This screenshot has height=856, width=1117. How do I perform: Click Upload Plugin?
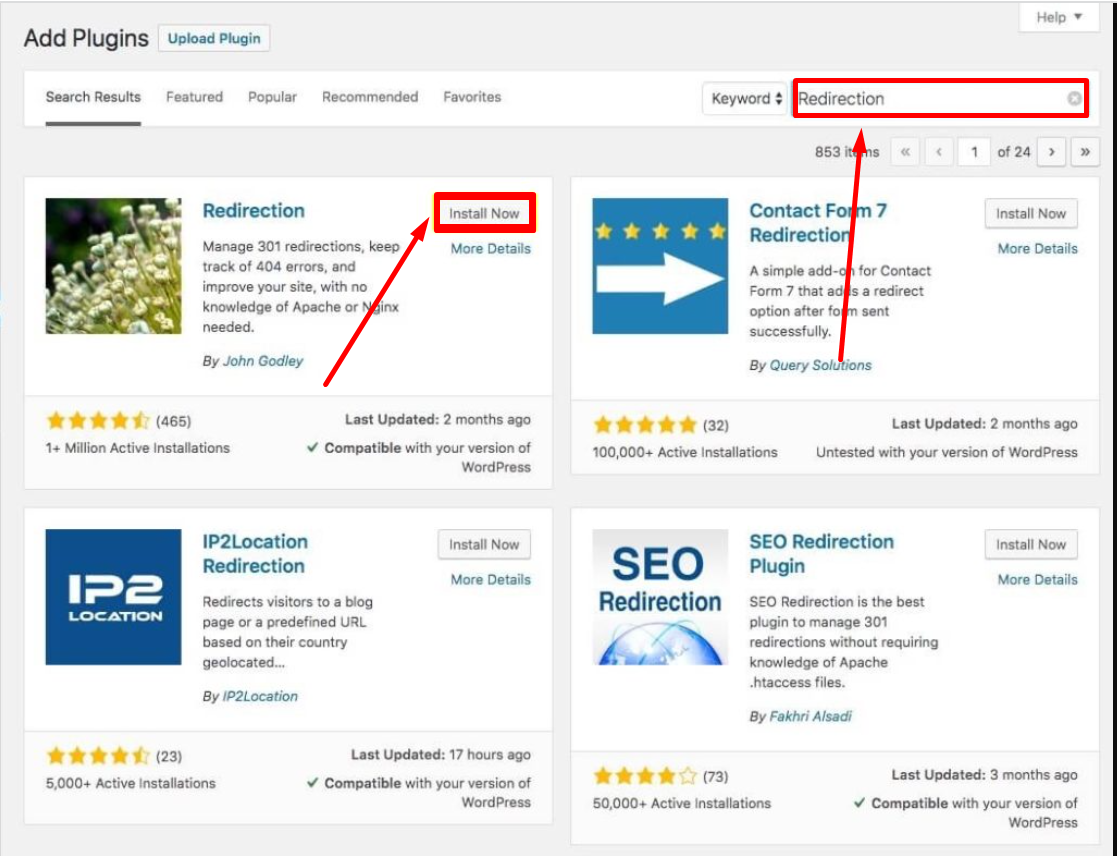(215, 38)
